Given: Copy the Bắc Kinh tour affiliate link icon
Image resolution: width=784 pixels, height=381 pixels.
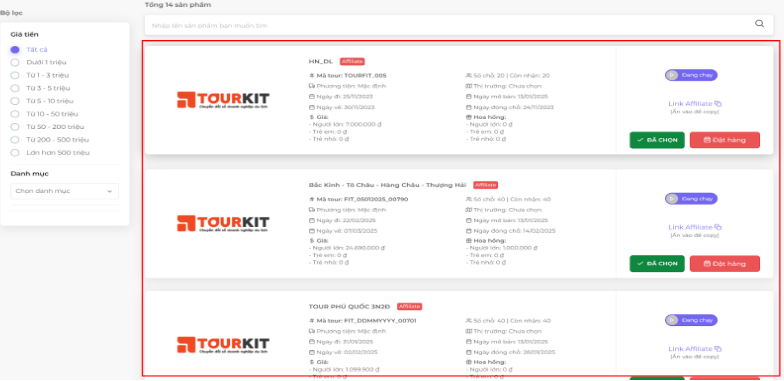Looking at the screenshot, I should tap(718, 227).
